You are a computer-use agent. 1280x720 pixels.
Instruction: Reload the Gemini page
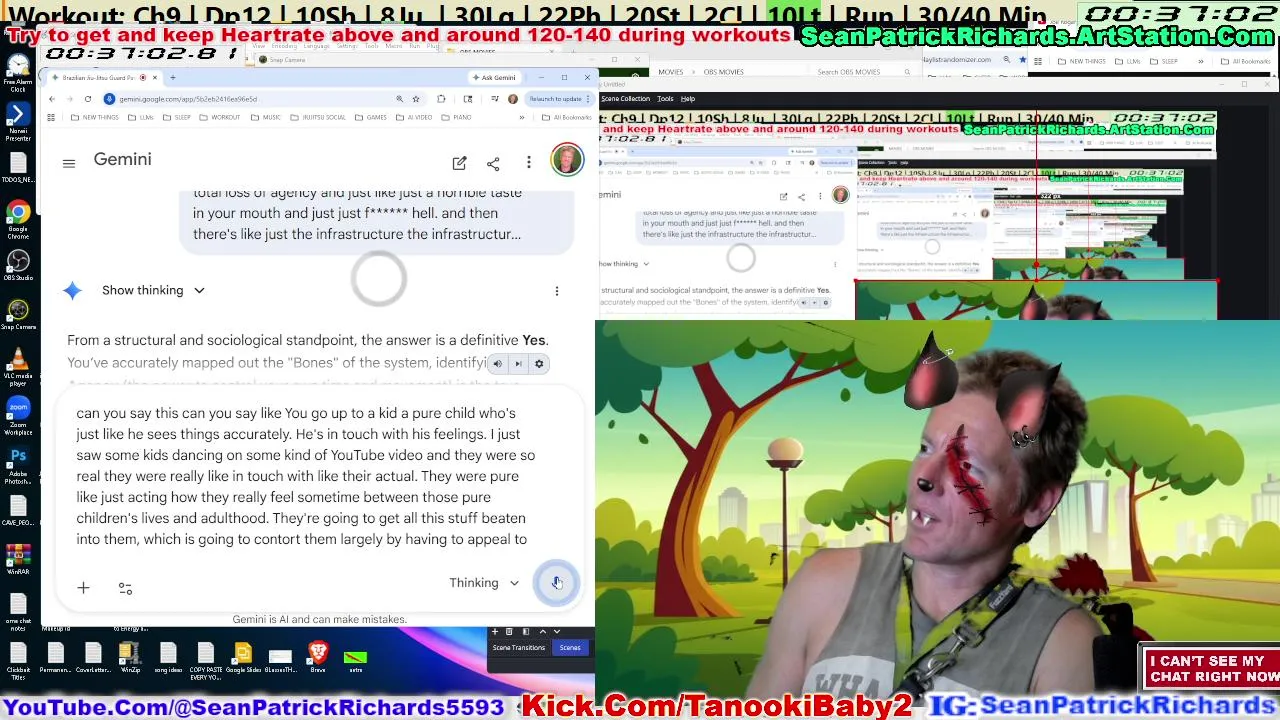88,99
